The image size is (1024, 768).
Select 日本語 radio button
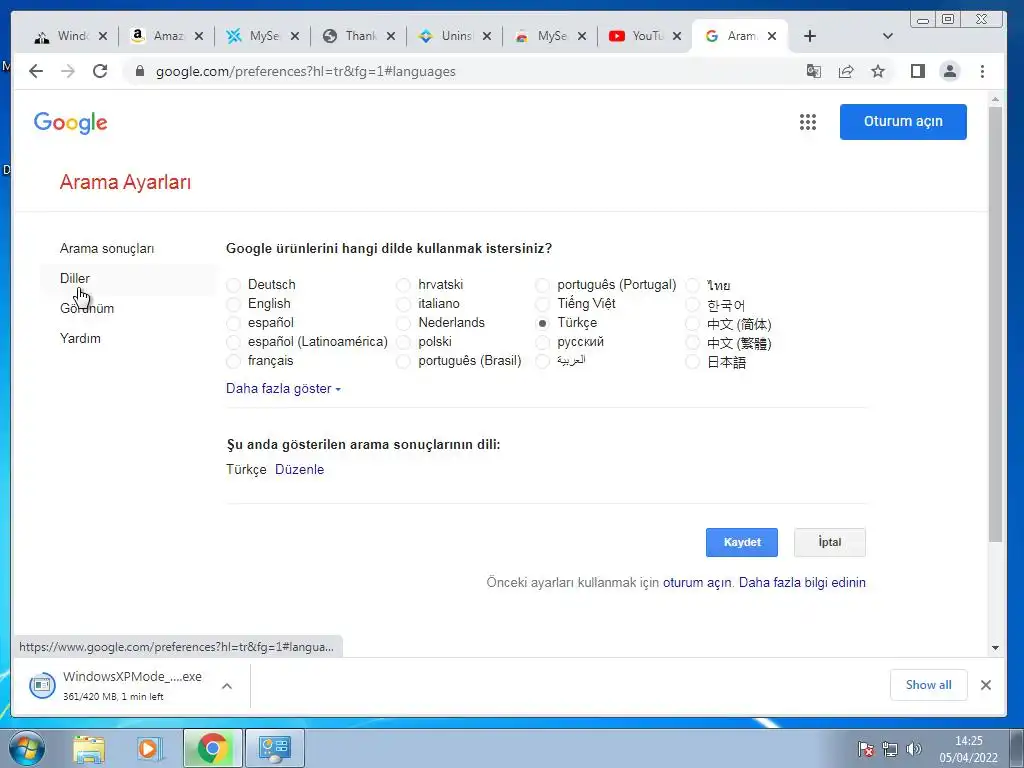pyautogui.click(x=692, y=362)
